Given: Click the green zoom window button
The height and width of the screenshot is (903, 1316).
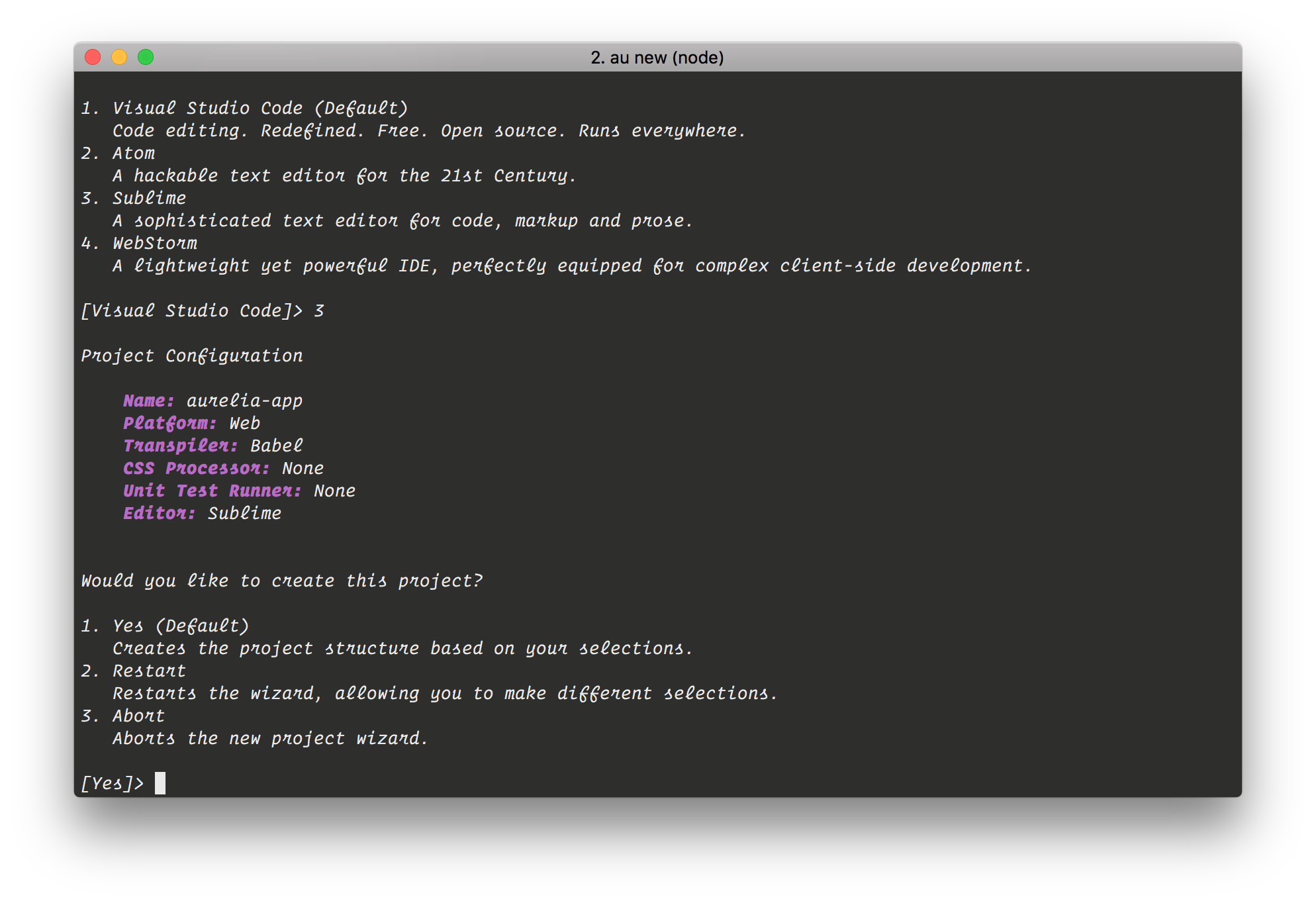Looking at the screenshot, I should [146, 58].
